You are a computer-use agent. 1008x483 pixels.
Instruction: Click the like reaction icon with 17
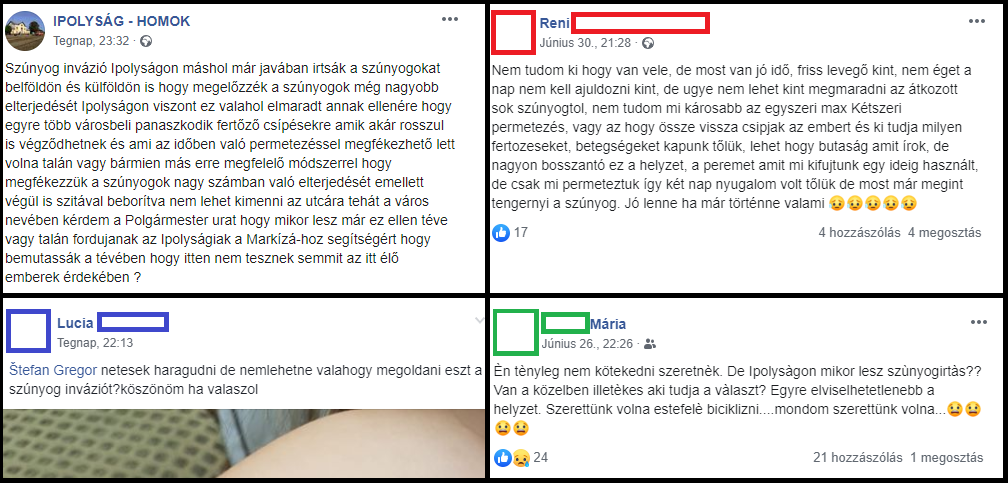pyautogui.click(x=501, y=233)
